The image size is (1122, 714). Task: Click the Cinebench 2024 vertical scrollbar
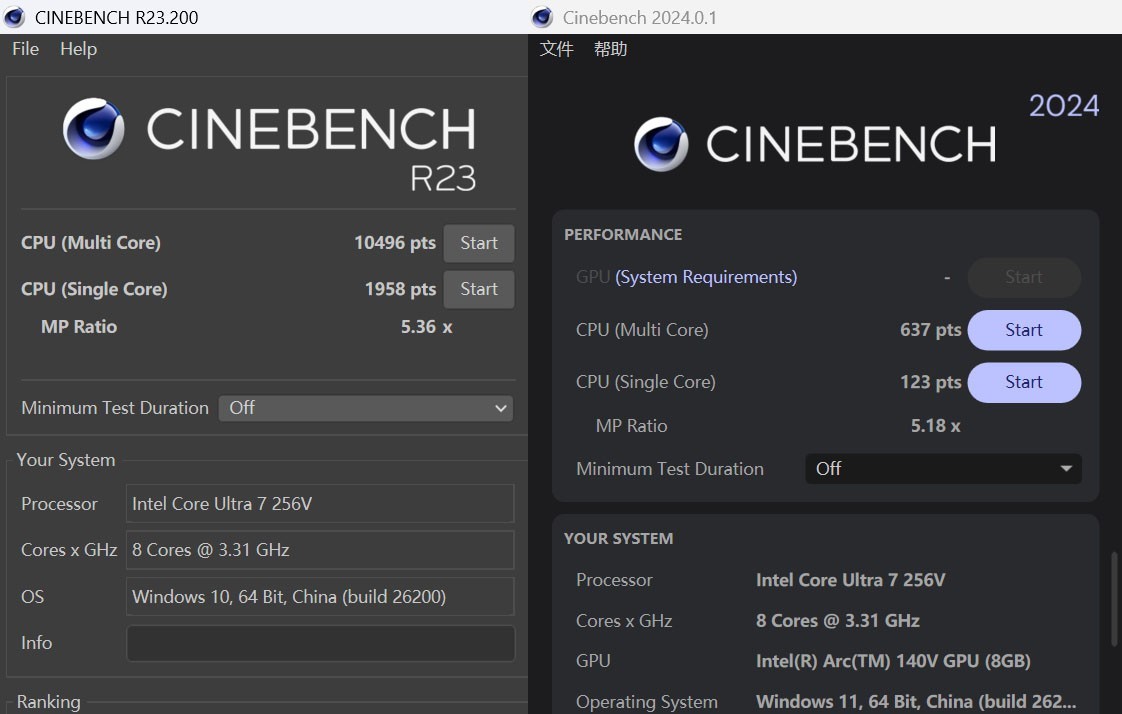[x=1114, y=598]
